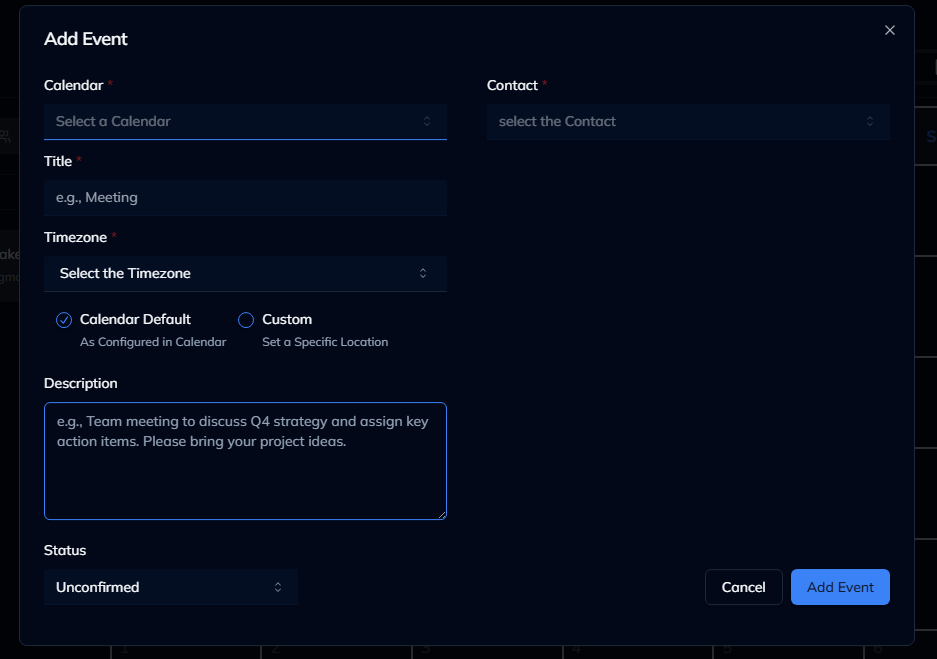The width and height of the screenshot is (937, 659).
Task: Close the Add Event dialog
Action: point(889,30)
